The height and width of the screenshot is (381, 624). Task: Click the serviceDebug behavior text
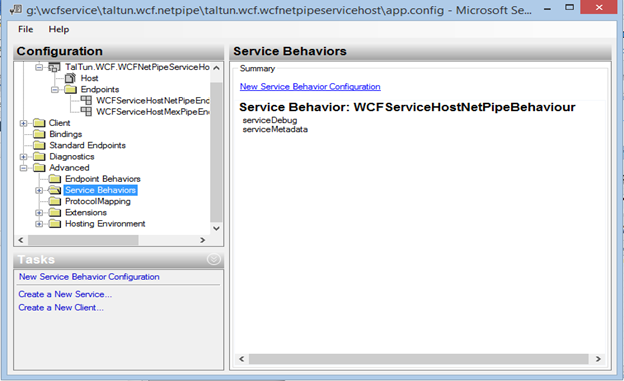[x=270, y=120]
